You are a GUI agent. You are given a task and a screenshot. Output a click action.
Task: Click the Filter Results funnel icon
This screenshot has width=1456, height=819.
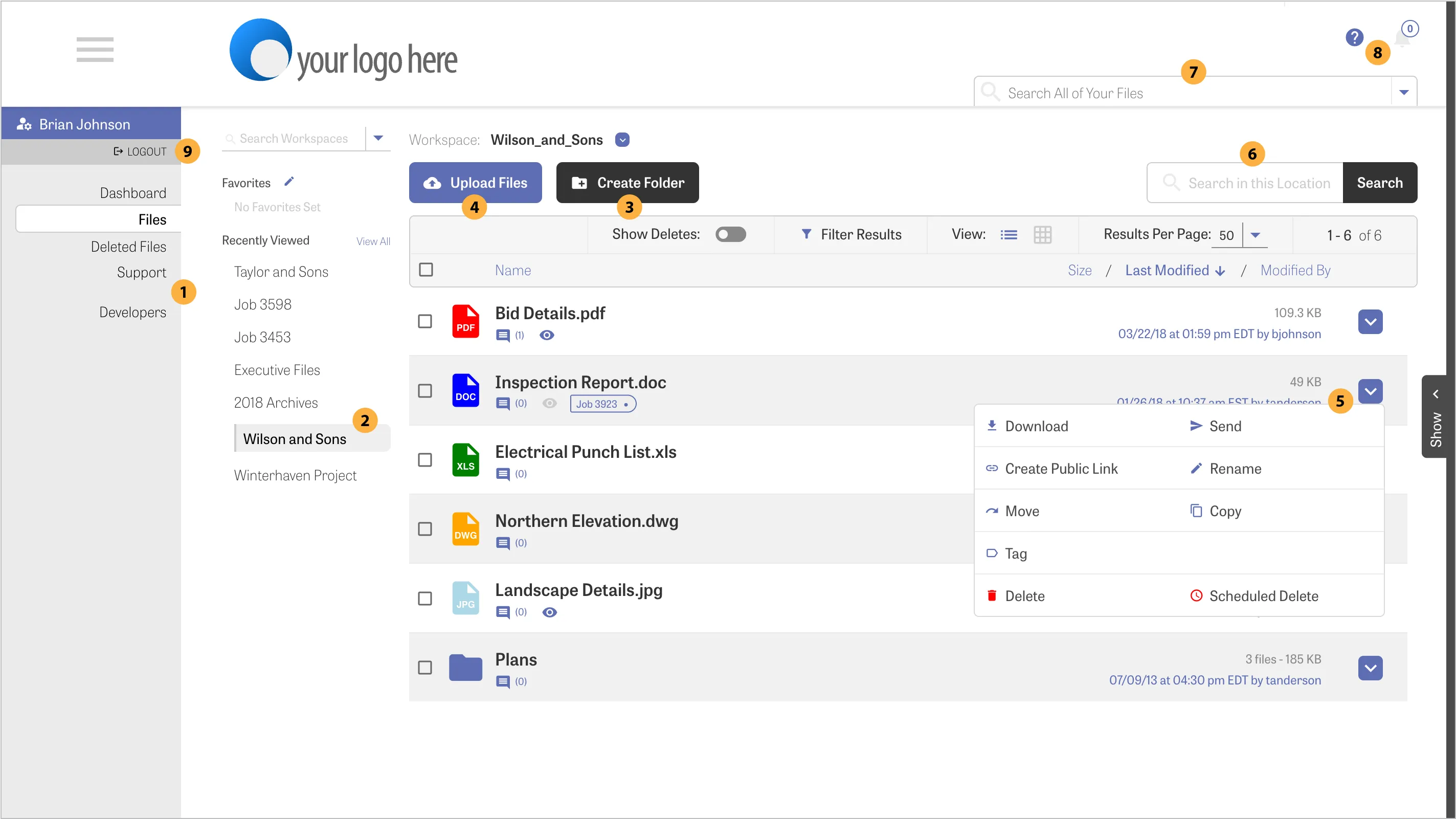[806, 234]
